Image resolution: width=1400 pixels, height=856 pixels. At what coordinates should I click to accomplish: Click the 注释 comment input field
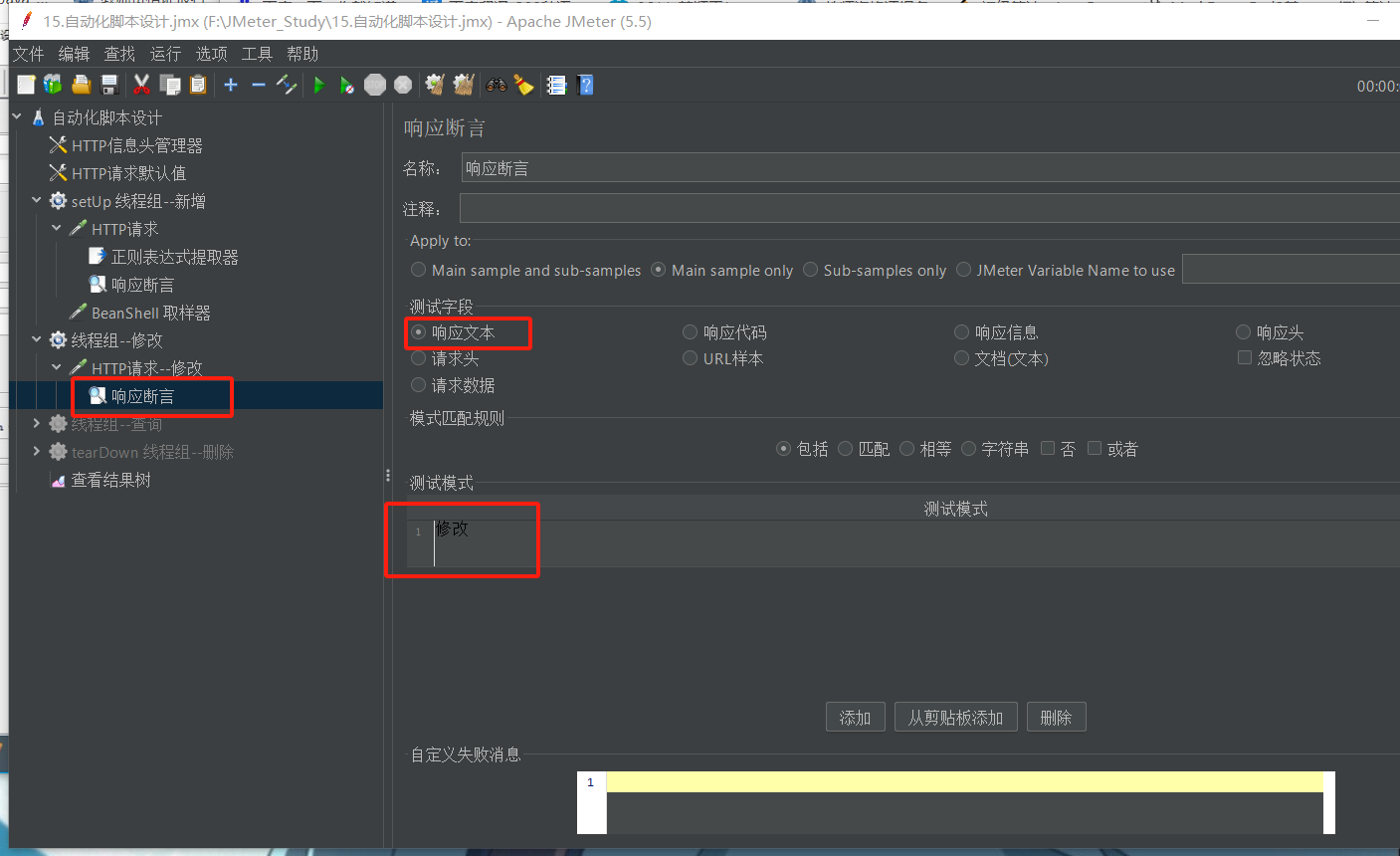point(929,208)
